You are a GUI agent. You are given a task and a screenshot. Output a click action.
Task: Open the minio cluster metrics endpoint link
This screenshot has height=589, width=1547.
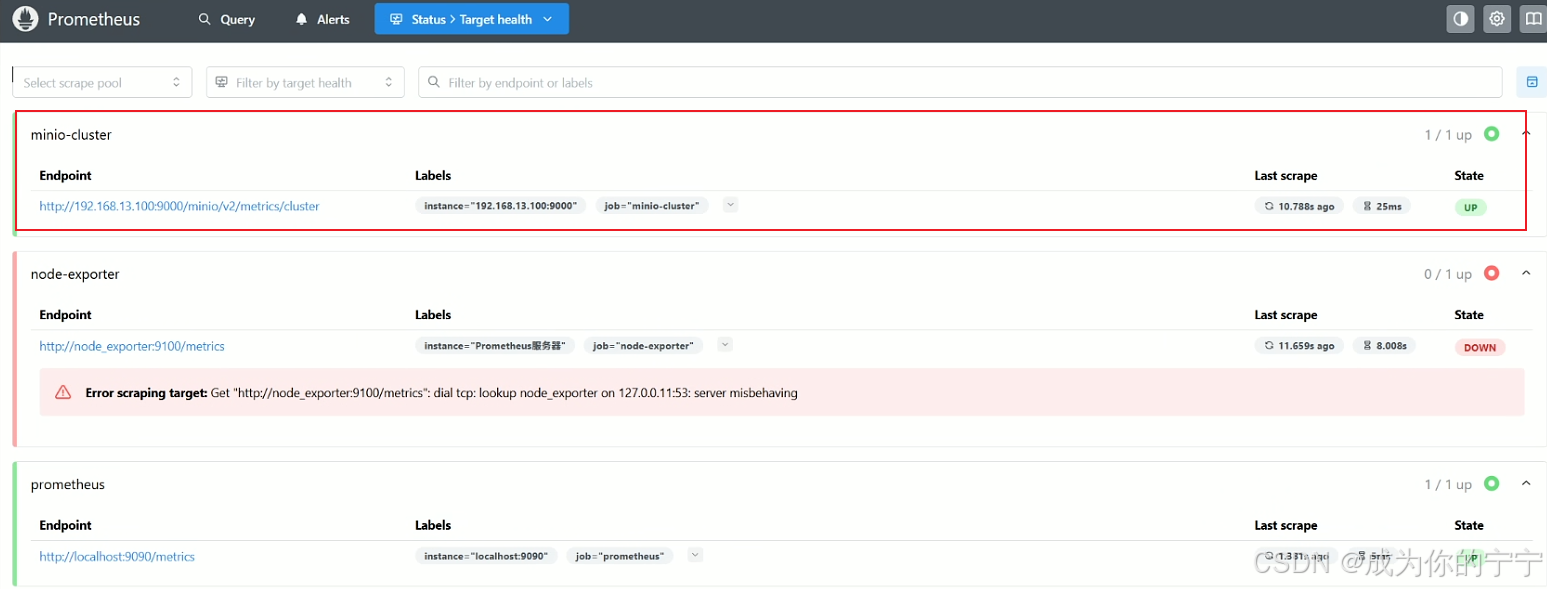[x=179, y=206]
